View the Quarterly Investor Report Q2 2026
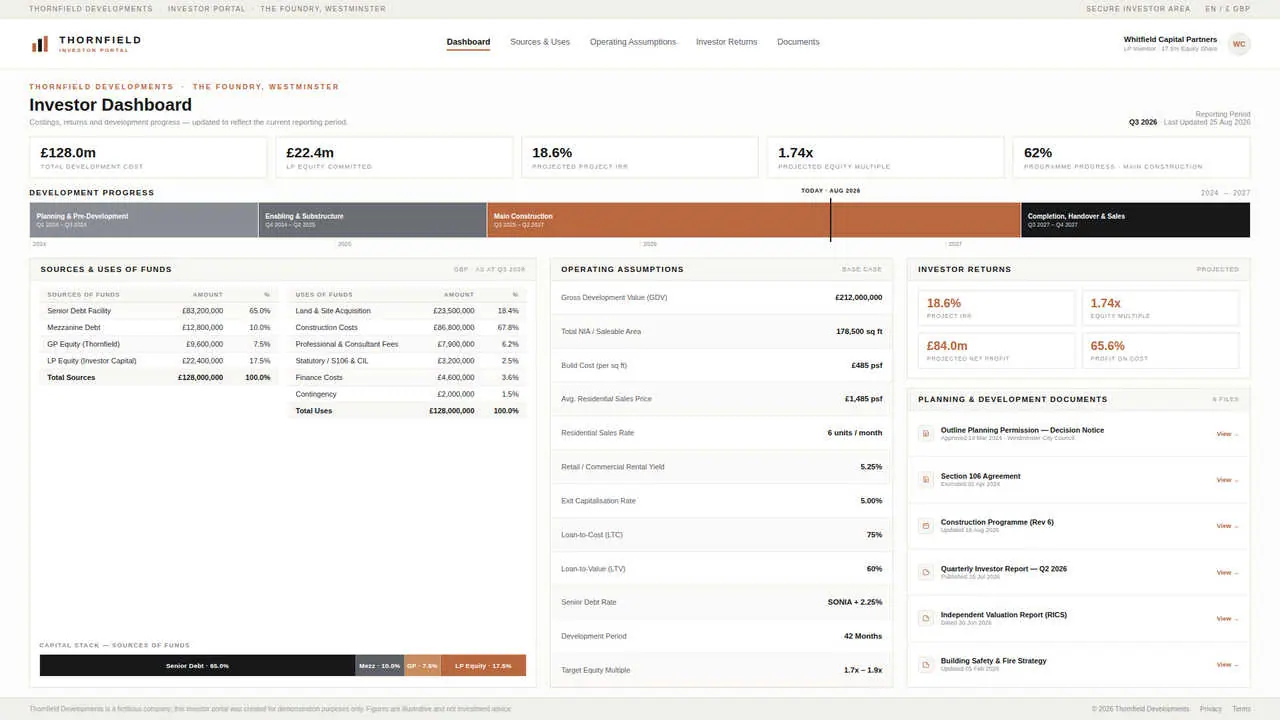This screenshot has height=720, width=1280. [1227, 573]
